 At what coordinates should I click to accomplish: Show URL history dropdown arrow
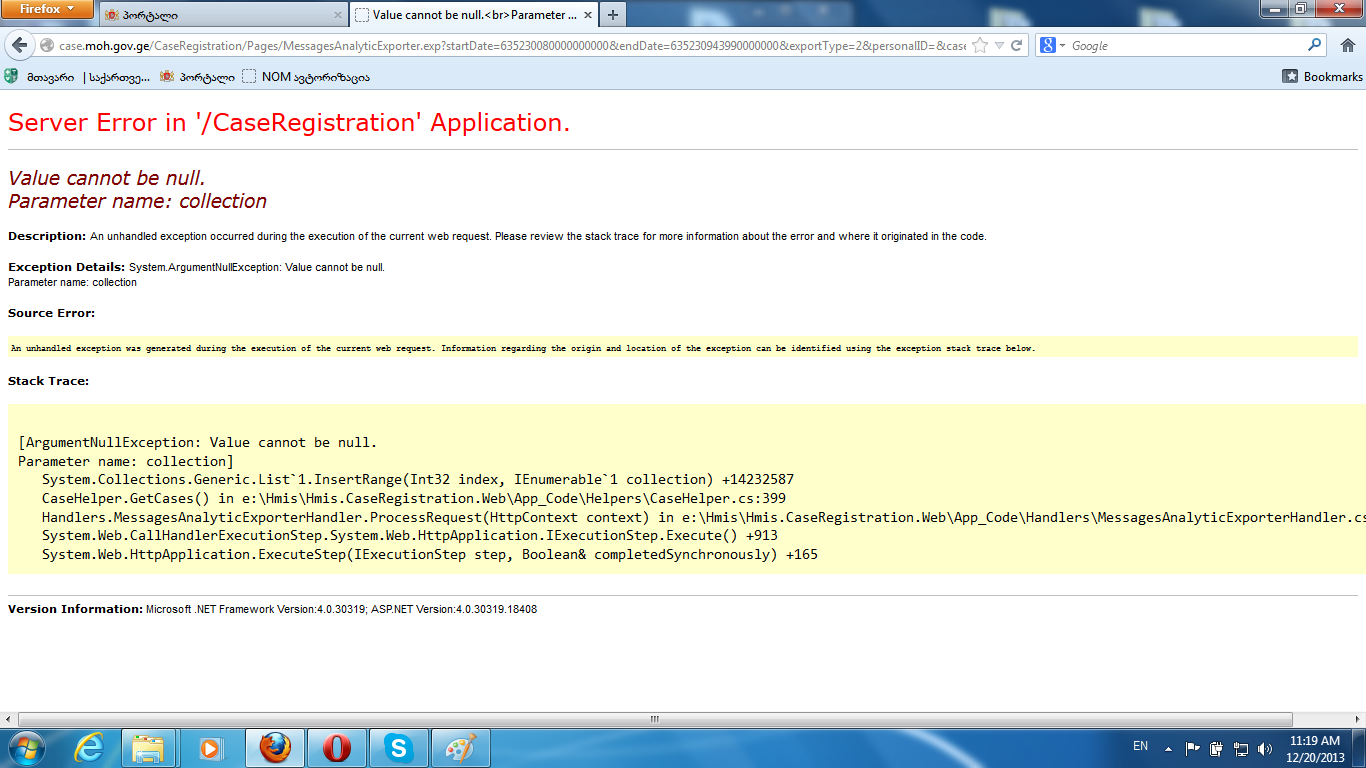999,46
